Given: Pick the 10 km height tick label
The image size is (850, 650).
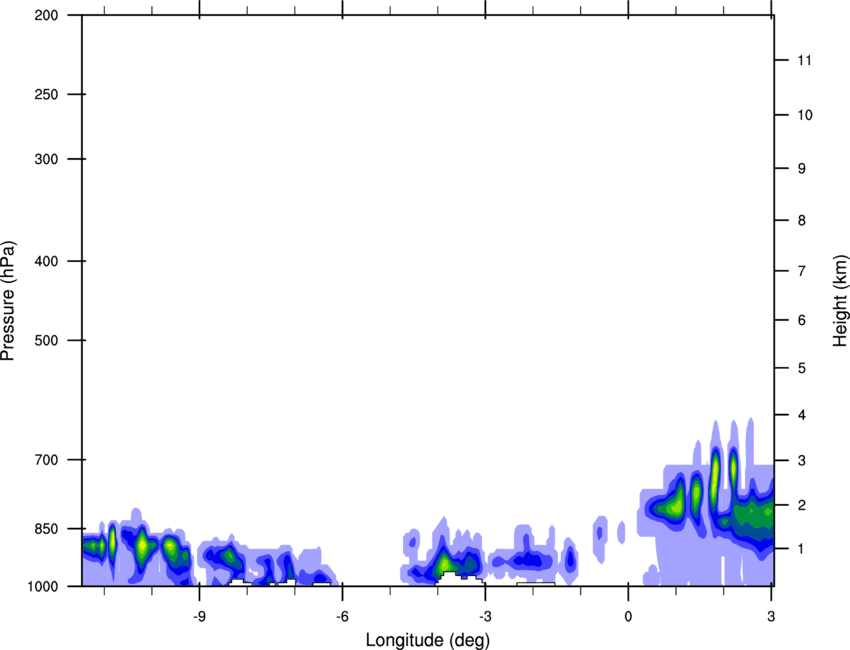Looking at the screenshot, I should (x=805, y=115).
